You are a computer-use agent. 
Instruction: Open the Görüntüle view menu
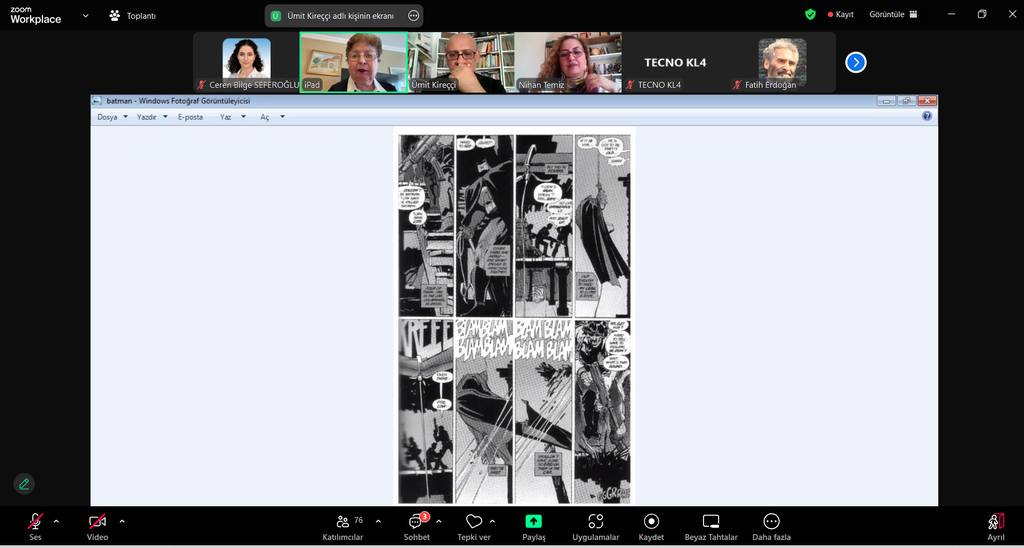click(x=893, y=14)
